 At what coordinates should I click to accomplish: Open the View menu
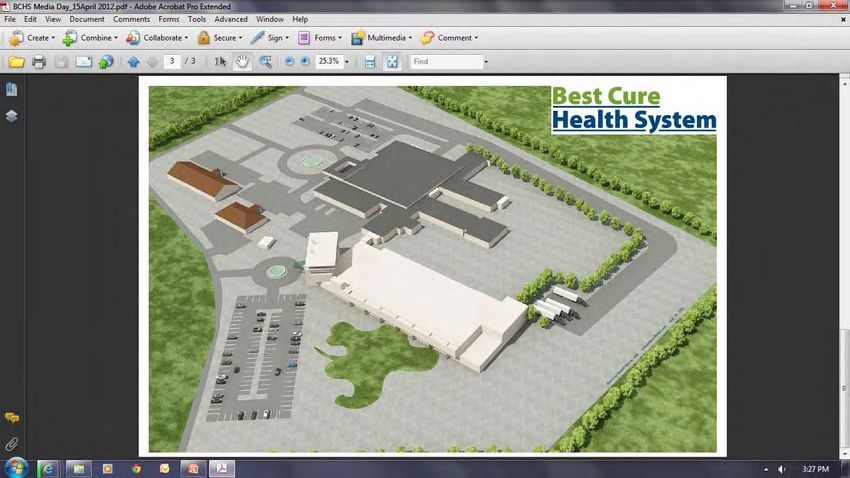[x=53, y=19]
